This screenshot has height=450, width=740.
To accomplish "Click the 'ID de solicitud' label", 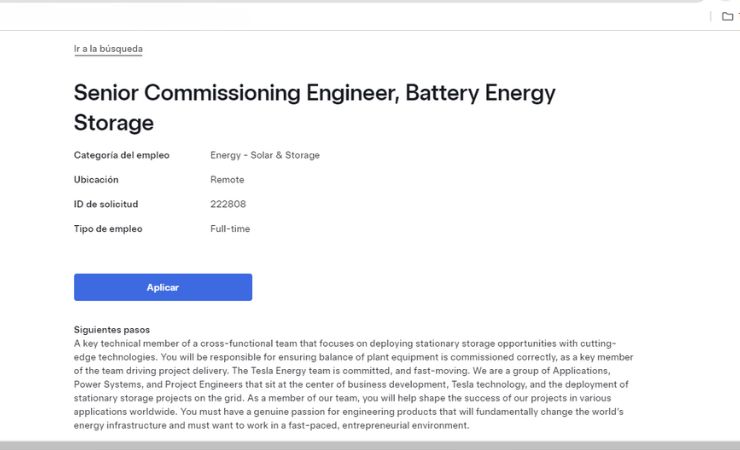I will pos(106,204).
